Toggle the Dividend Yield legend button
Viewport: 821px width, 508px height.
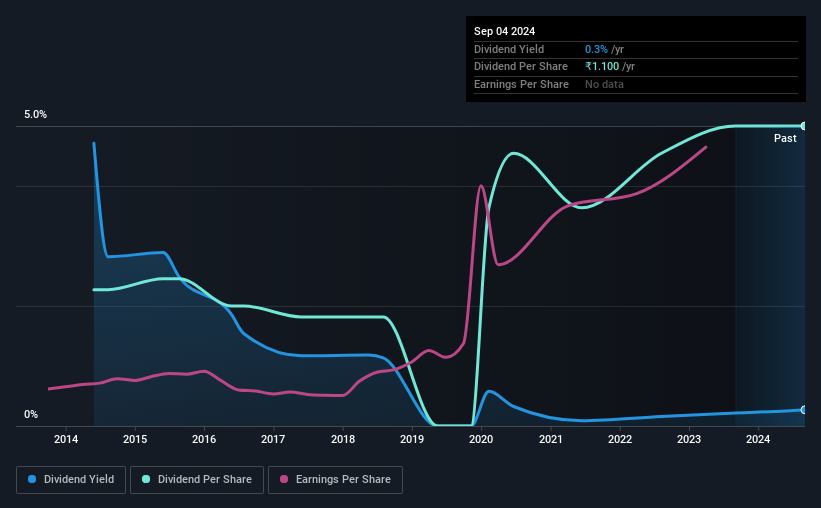tap(71, 480)
